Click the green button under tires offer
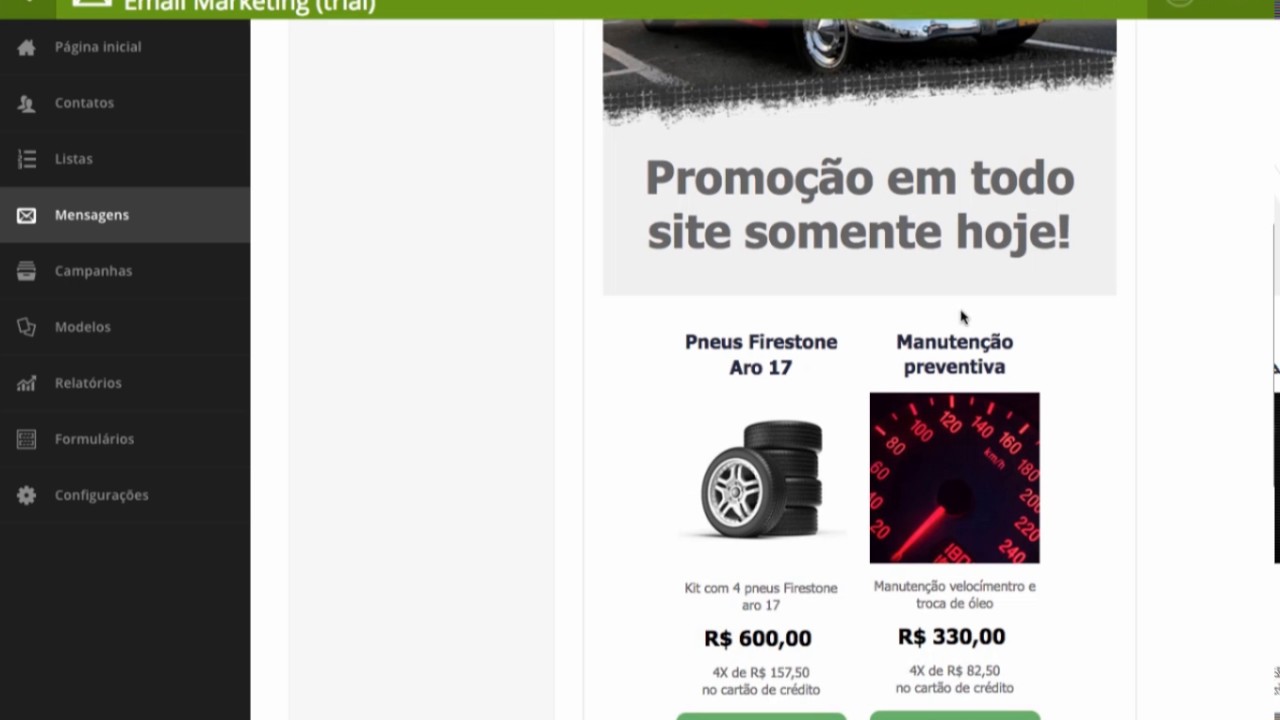 click(x=761, y=716)
